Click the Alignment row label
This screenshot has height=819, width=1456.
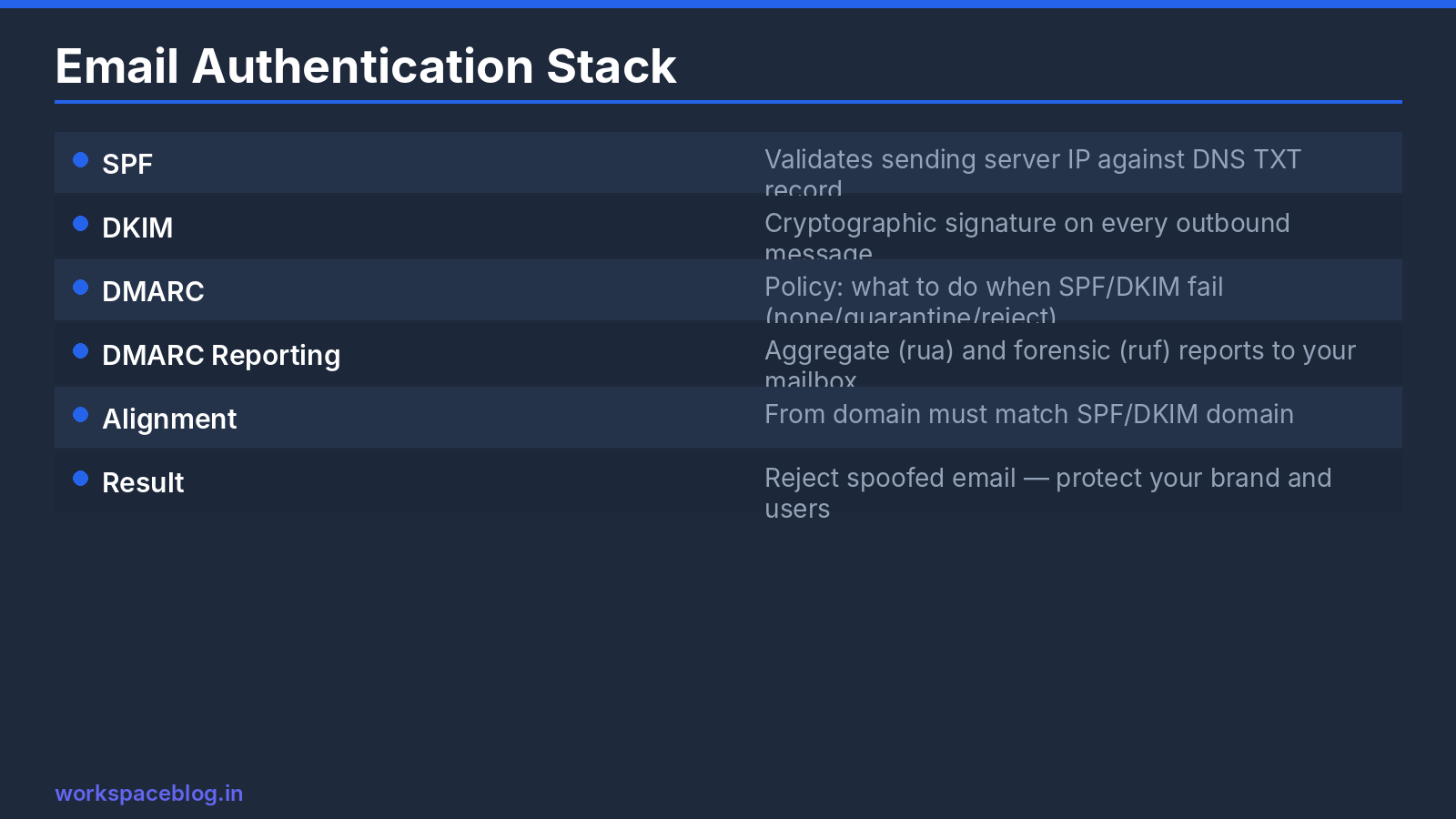tap(169, 419)
